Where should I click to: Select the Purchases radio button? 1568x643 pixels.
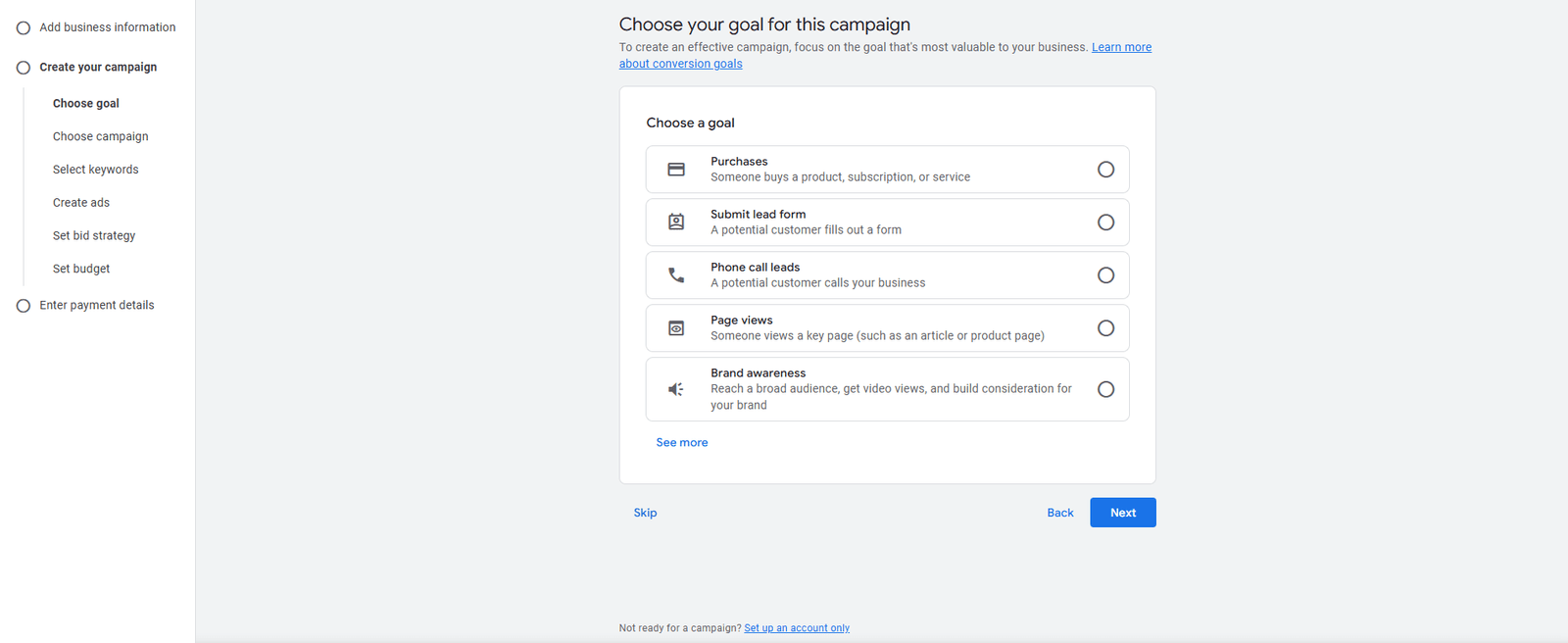[1105, 170]
